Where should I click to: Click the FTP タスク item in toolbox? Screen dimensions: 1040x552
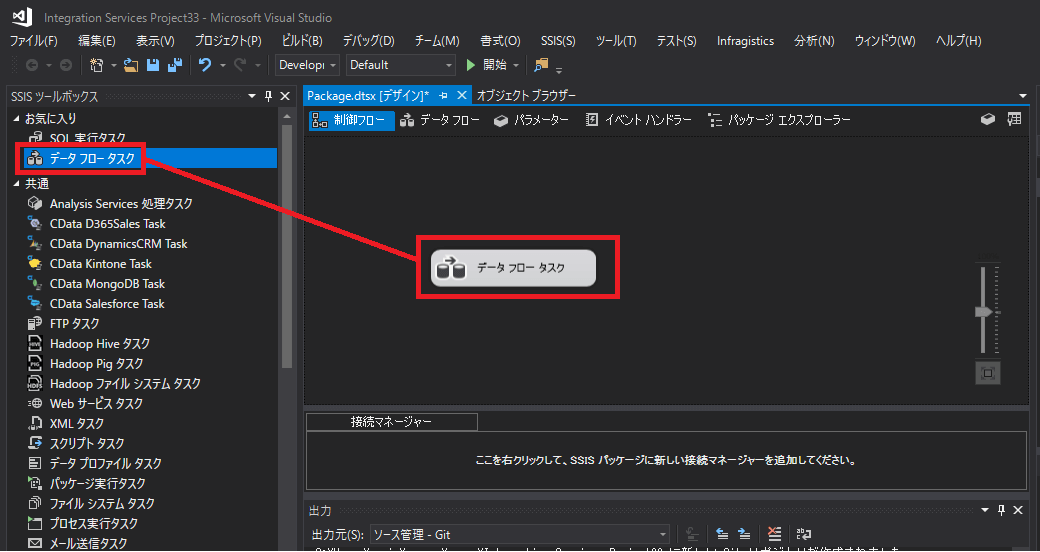pos(74,324)
